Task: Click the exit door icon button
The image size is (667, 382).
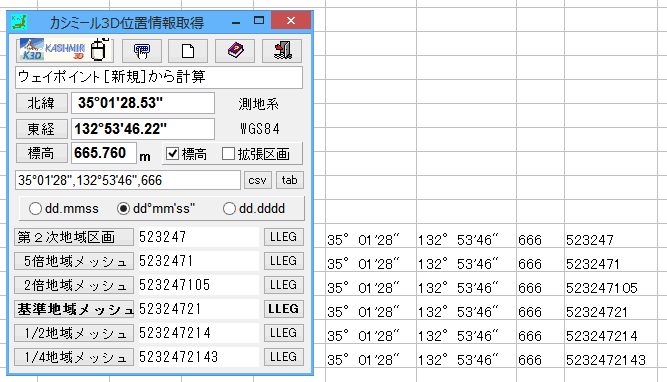Action: coord(282,51)
